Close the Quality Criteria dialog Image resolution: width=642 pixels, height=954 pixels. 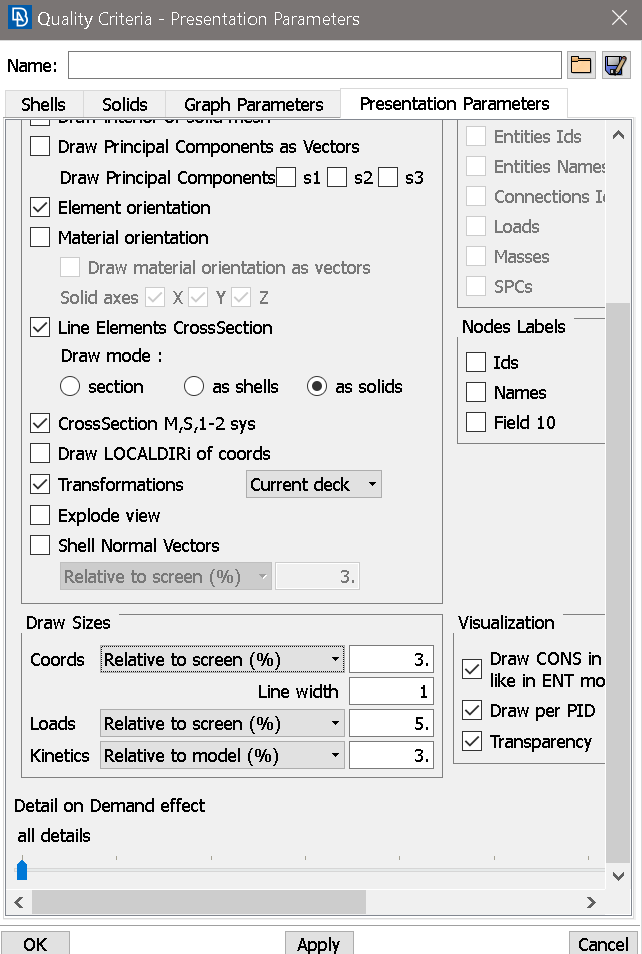pyautogui.click(x=619, y=18)
